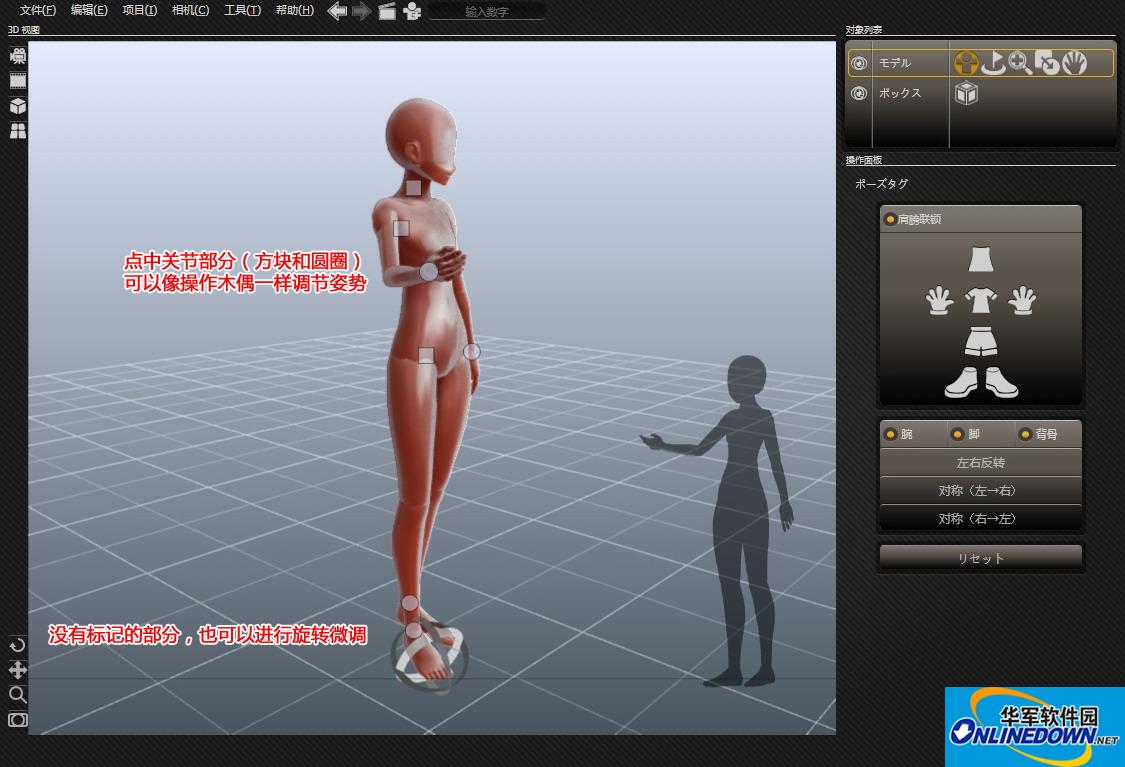The image size is (1125, 767).
Task: Open the 文件(F) menu
Action: (x=38, y=10)
